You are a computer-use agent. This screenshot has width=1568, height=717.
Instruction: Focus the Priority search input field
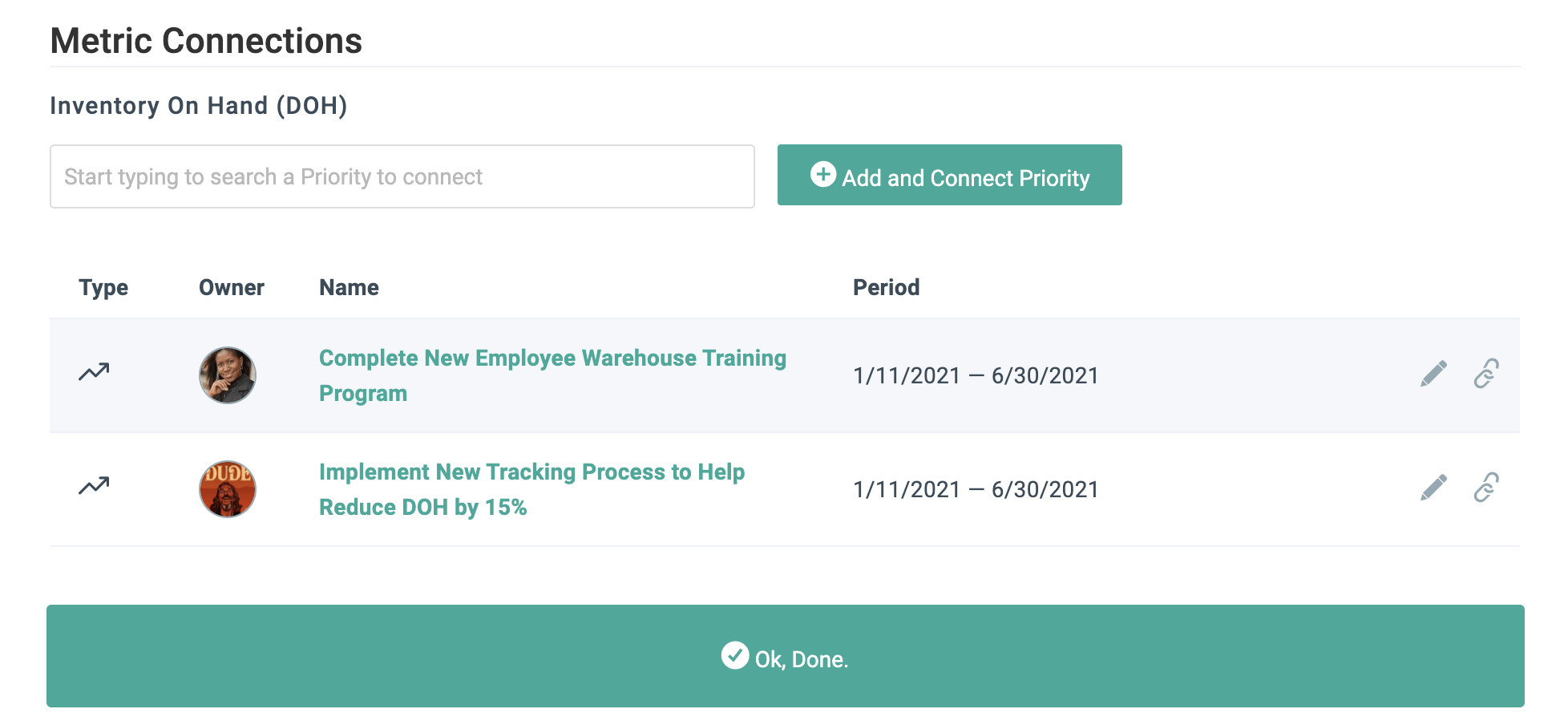(x=402, y=176)
